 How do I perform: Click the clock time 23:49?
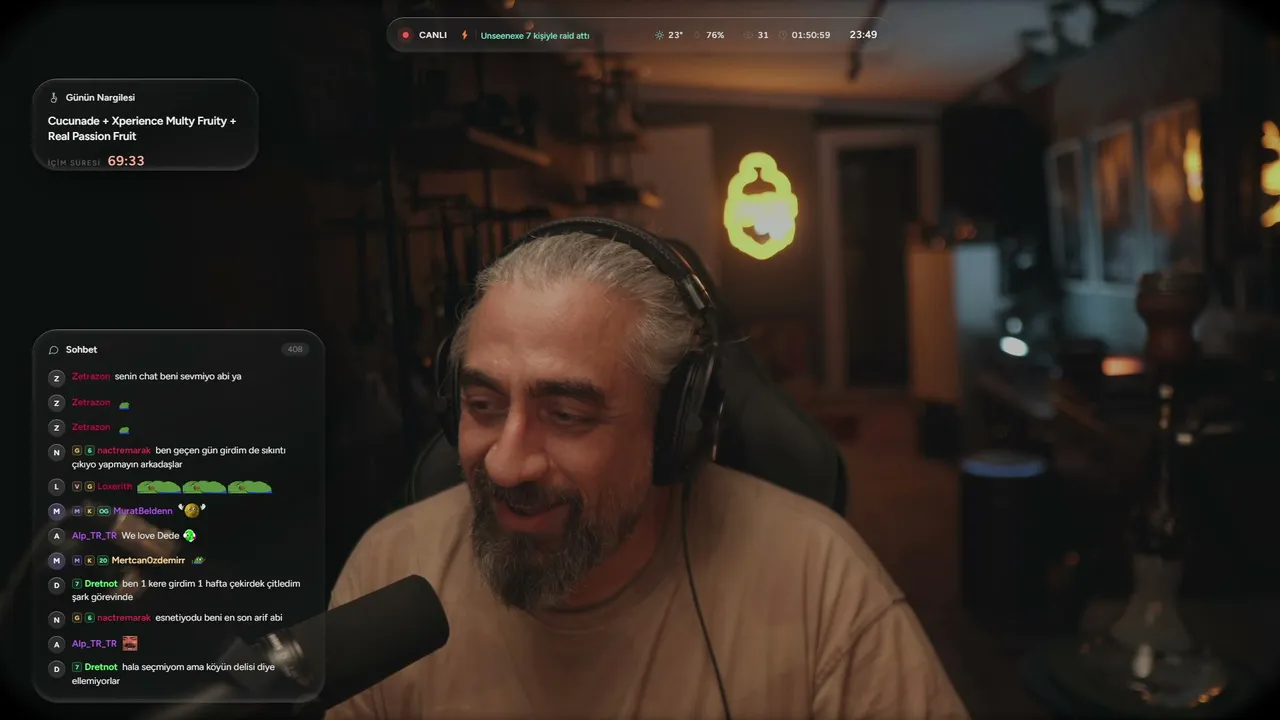point(863,35)
